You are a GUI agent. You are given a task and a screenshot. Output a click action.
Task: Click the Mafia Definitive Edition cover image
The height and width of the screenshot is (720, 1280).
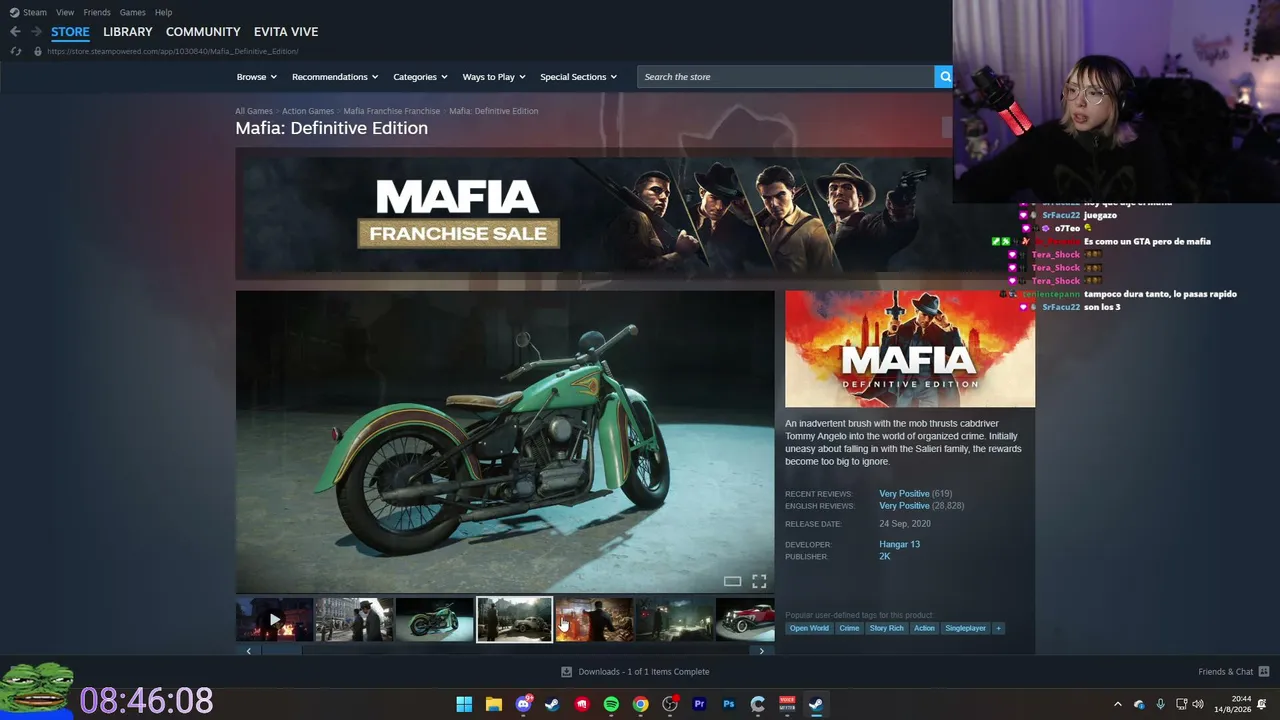coord(910,349)
